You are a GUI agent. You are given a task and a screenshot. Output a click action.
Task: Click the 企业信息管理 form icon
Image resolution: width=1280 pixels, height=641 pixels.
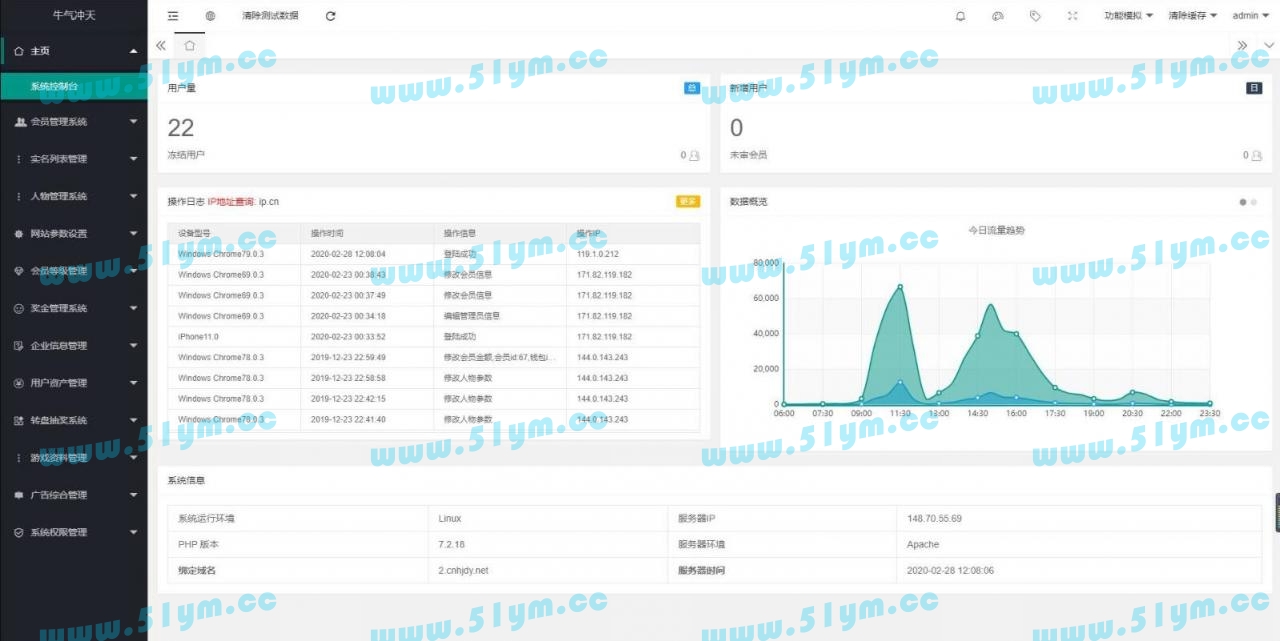tap(19, 346)
